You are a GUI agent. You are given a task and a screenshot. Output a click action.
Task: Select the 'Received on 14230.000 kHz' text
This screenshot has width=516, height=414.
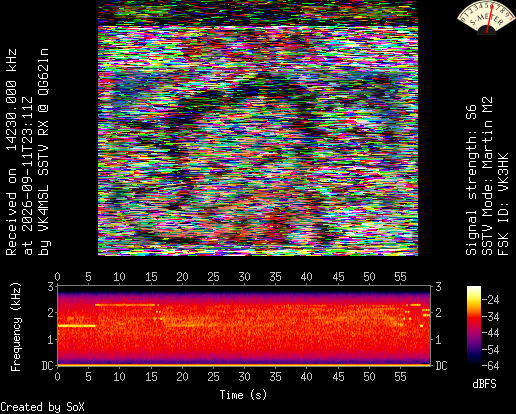coord(11,152)
